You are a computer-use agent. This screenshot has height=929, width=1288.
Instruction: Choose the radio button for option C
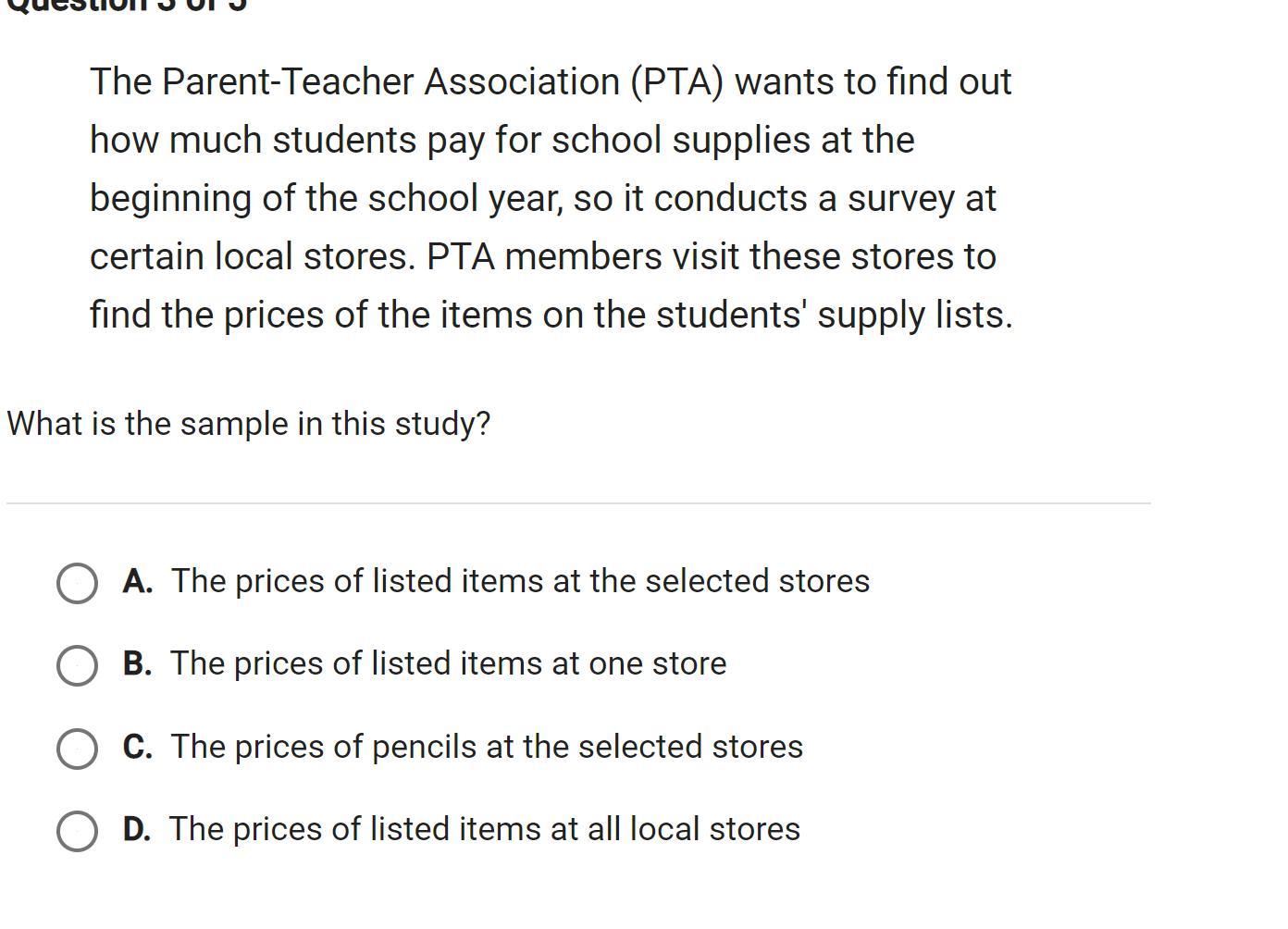point(77,749)
